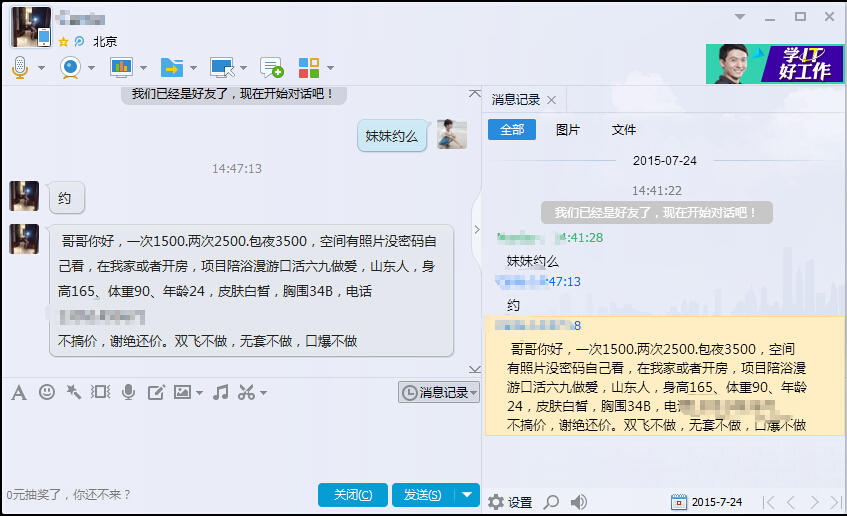The image size is (847, 516).
Task: Switch to the 全部 filter tab
Action: (x=512, y=130)
